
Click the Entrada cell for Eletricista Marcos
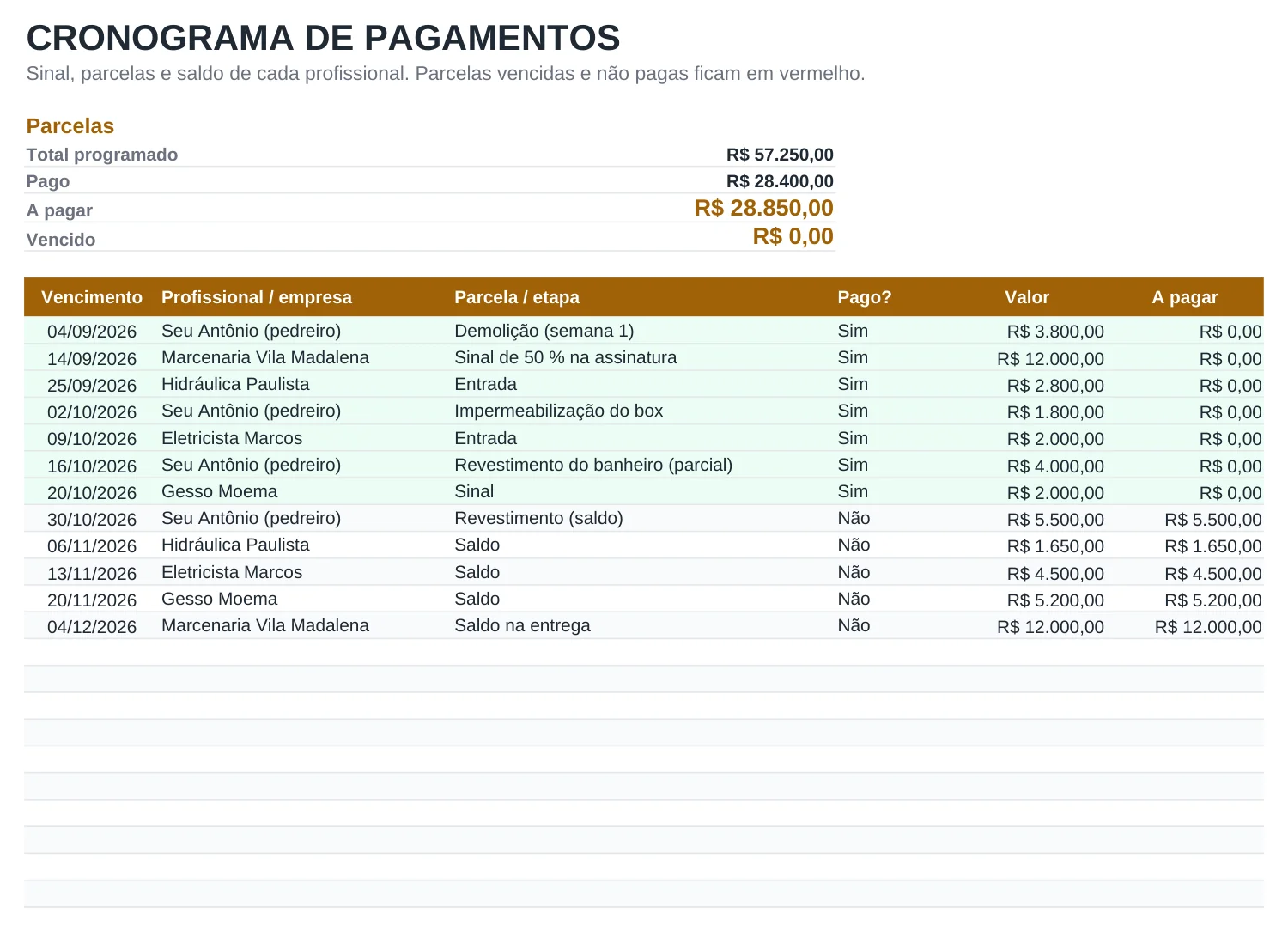pyautogui.click(x=485, y=438)
